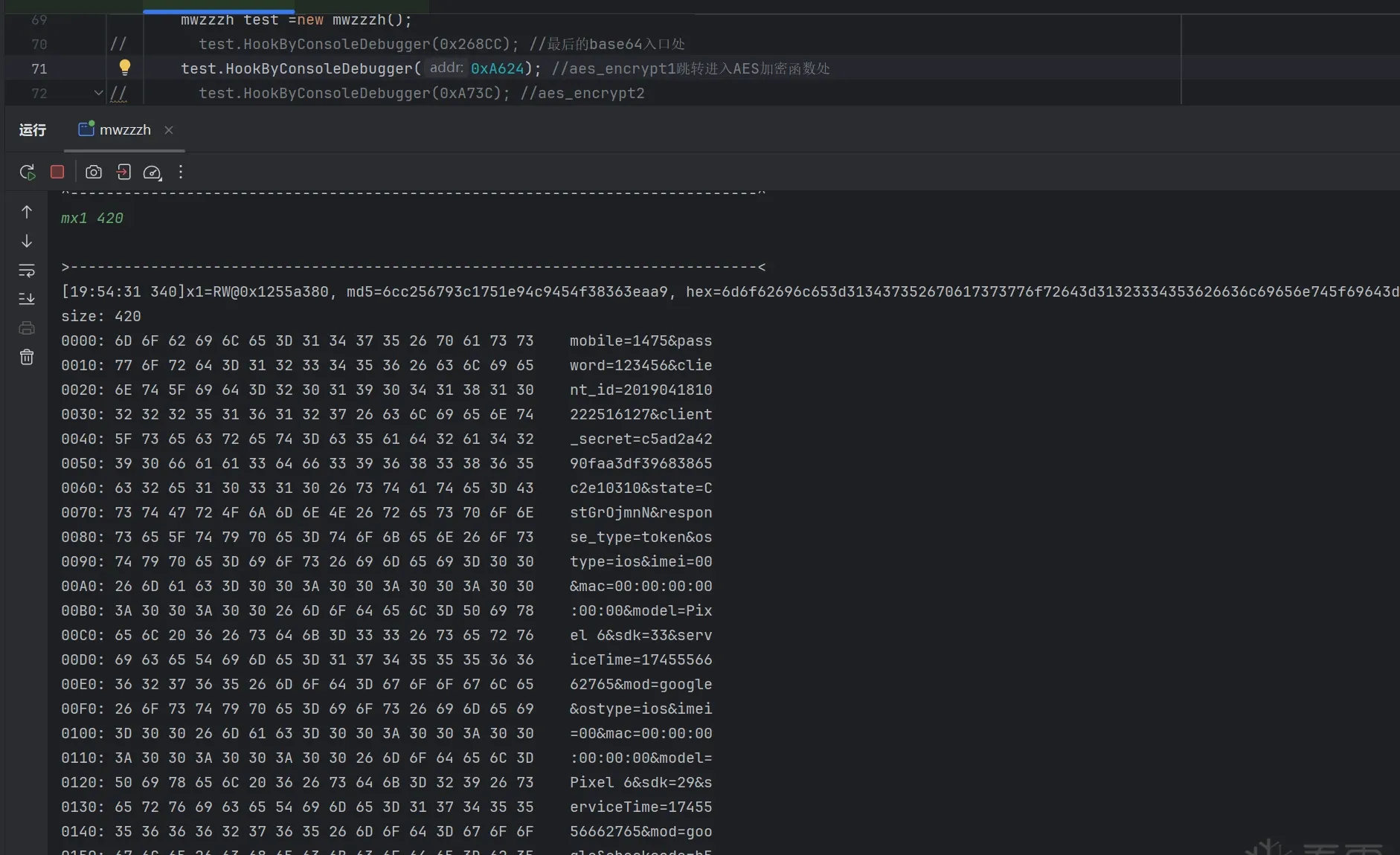Viewport: 1400px width, 855px height.
Task: Click the 0000: hex dump row offset
Action: click(x=83, y=341)
